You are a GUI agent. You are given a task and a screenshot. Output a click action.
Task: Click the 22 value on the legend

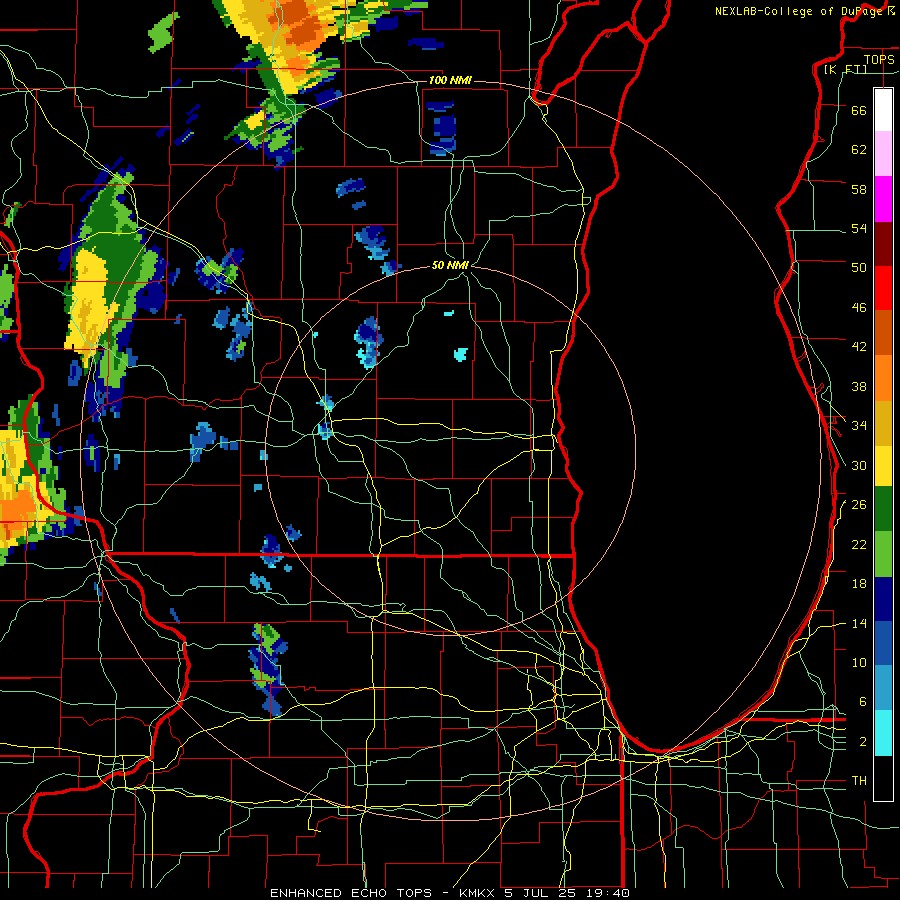pyautogui.click(x=859, y=544)
